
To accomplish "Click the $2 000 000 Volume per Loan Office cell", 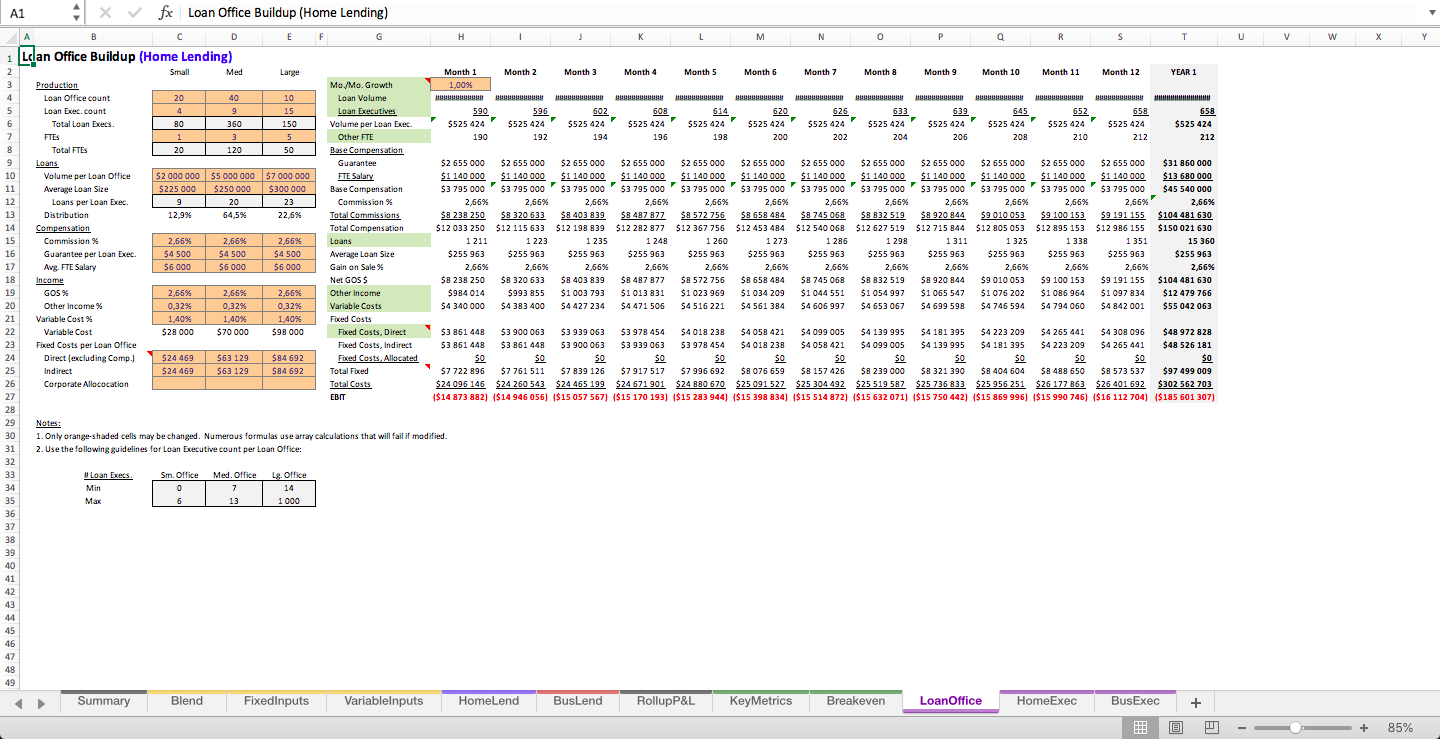I will pyautogui.click(x=178, y=176).
